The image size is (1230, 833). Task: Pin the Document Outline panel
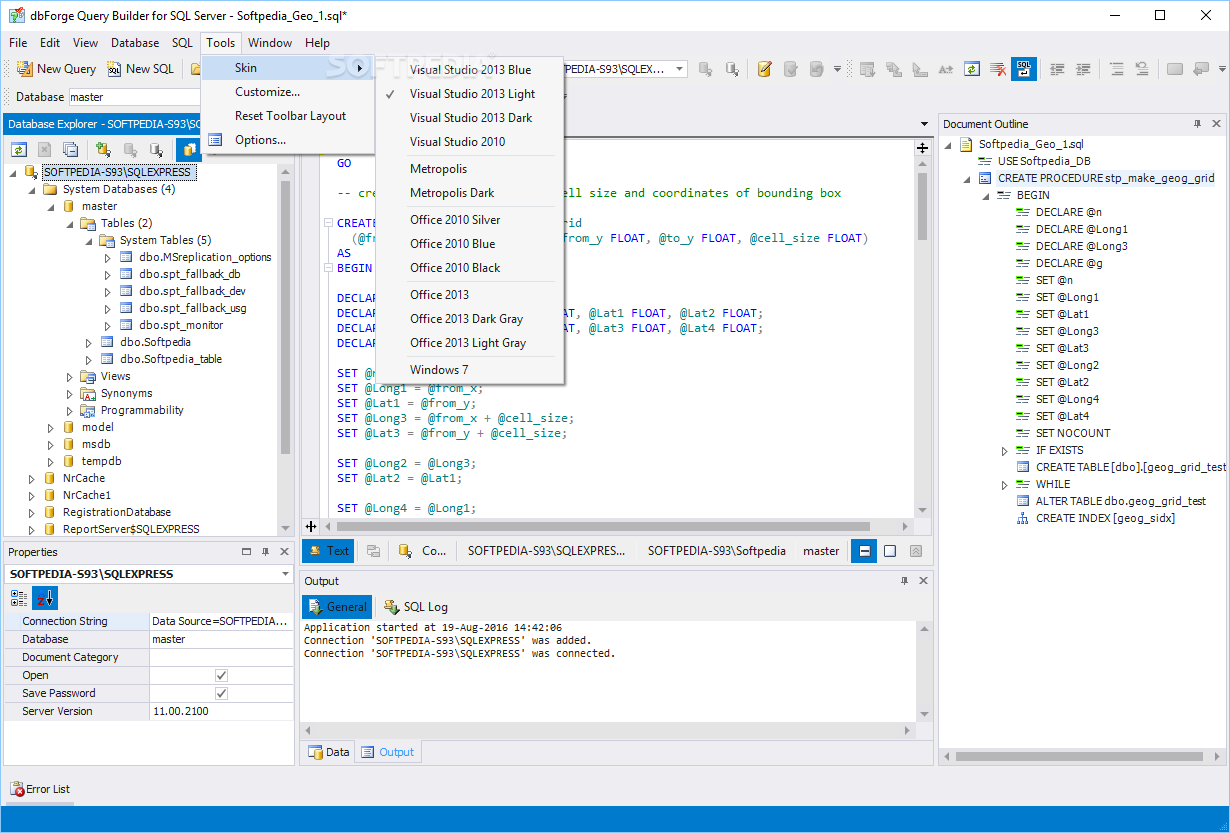click(1198, 124)
